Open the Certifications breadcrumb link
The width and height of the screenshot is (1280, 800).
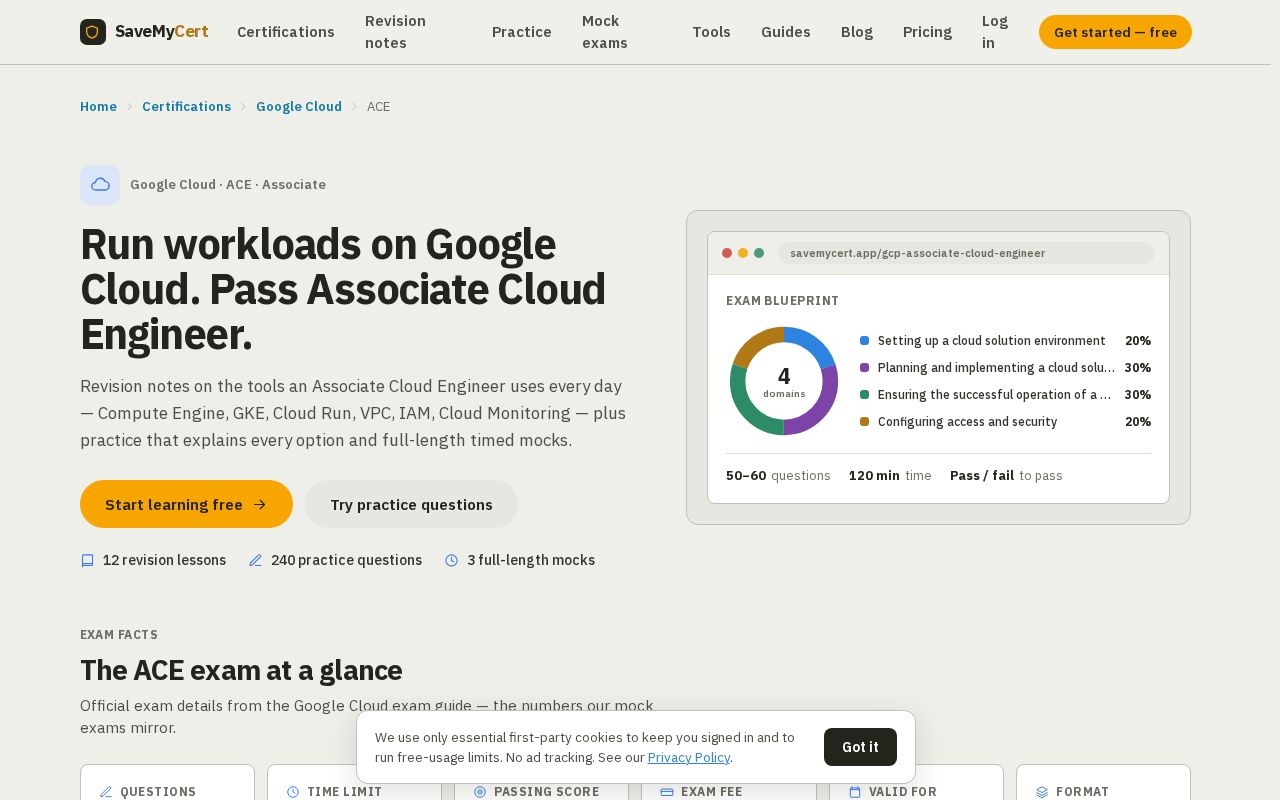[x=186, y=107]
